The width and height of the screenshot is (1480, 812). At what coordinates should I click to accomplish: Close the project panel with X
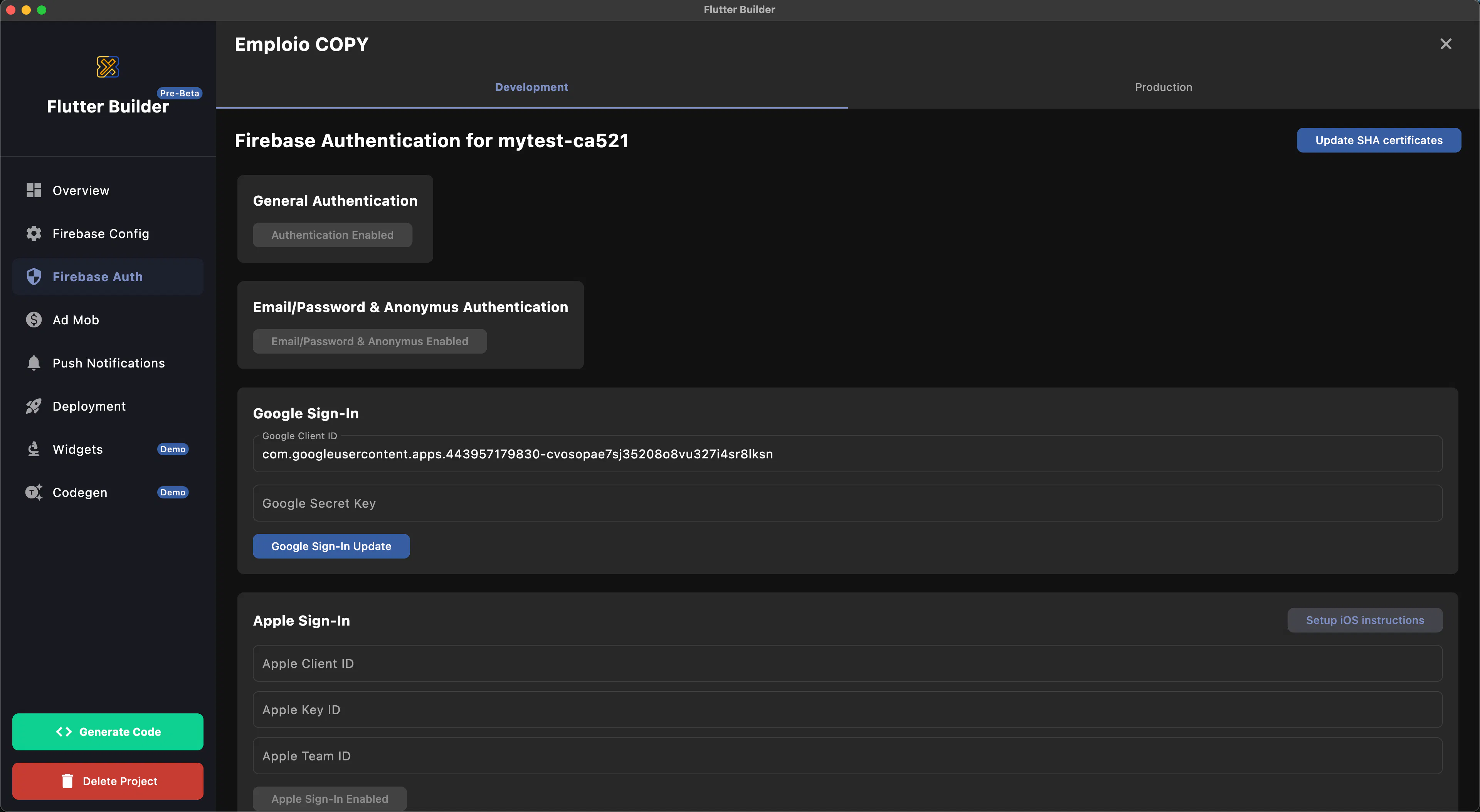(x=1446, y=44)
